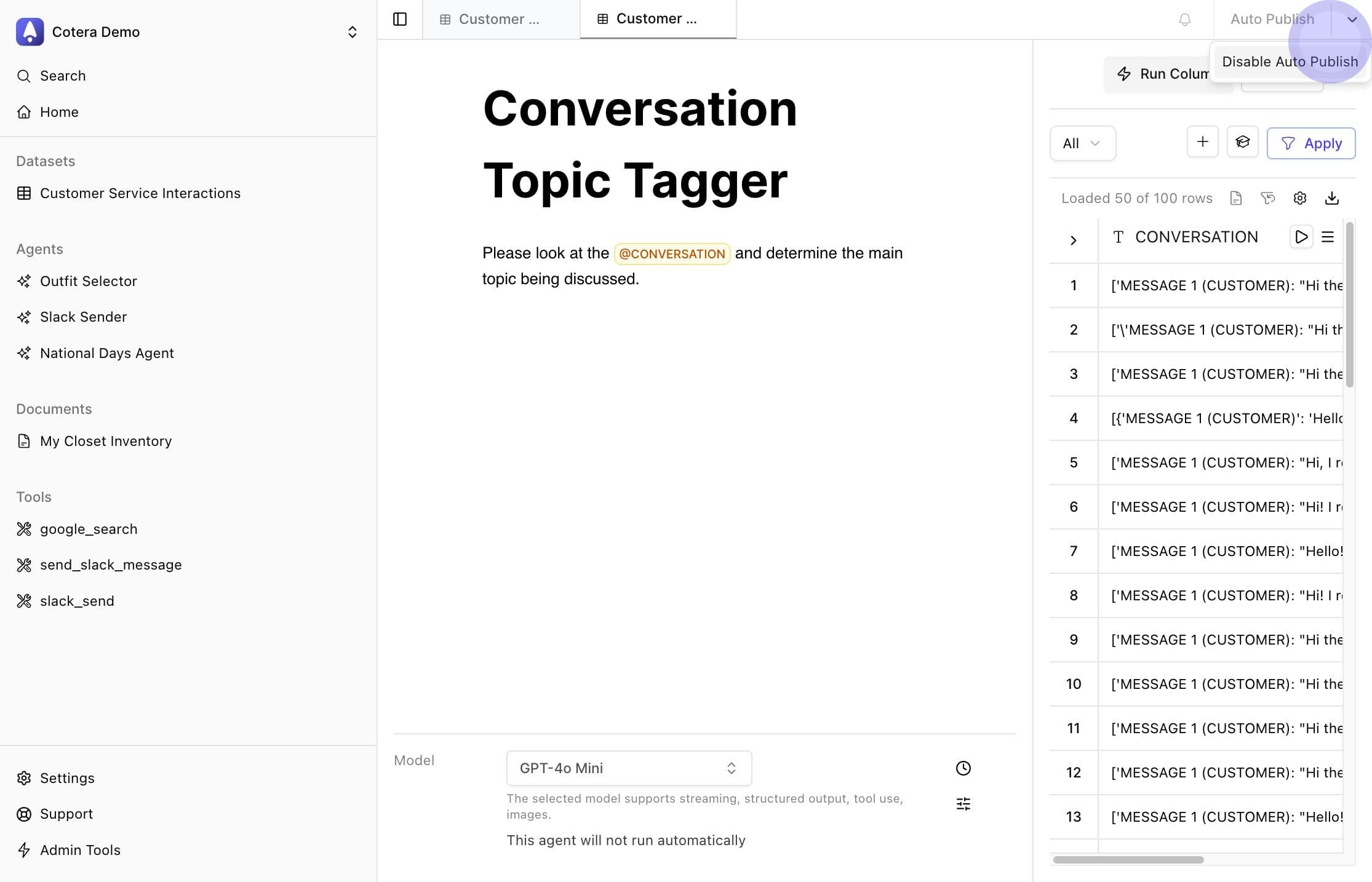Open the GPT-4o Mini model selector

coord(628,768)
